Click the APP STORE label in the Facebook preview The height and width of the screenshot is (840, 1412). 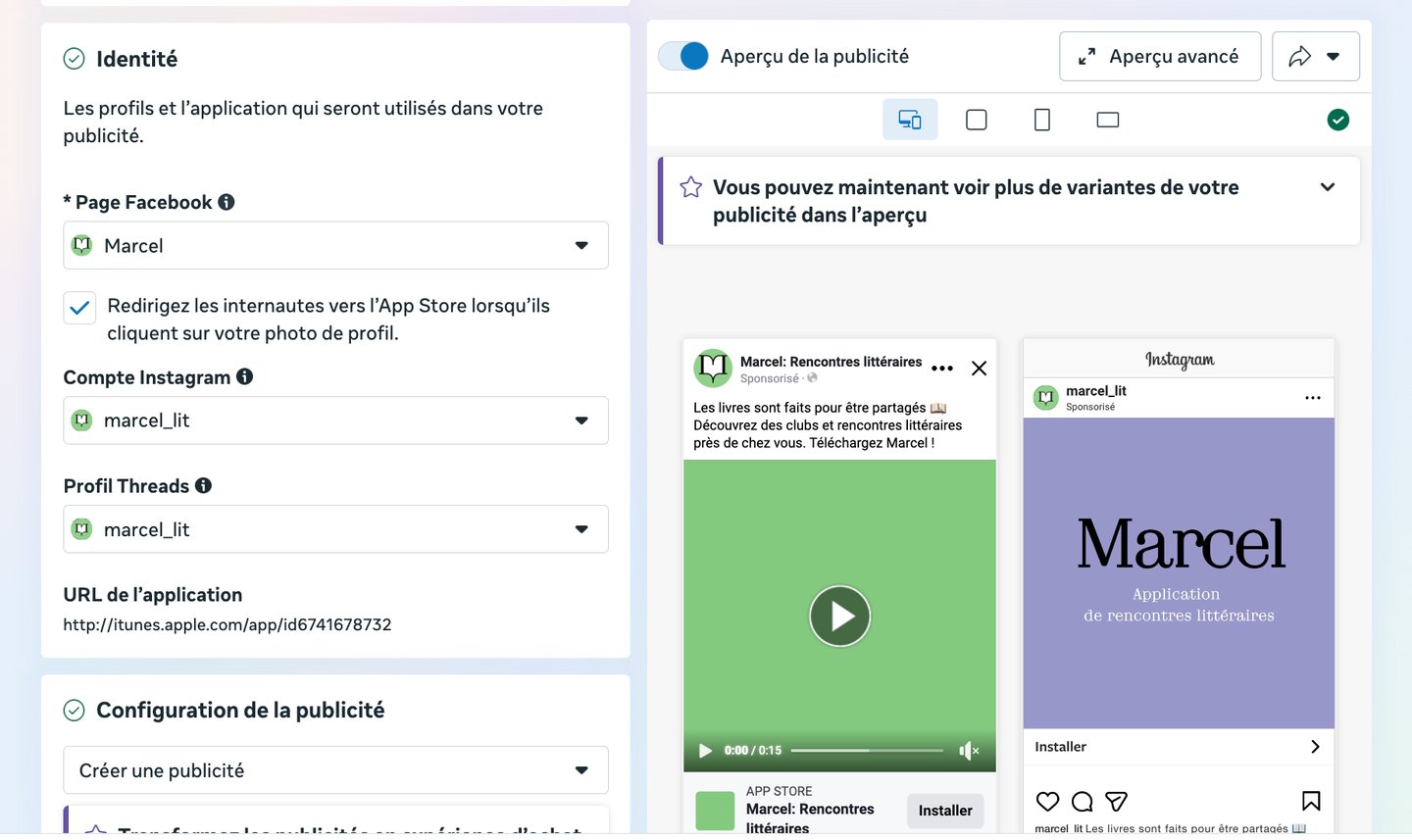pyautogui.click(x=780, y=791)
